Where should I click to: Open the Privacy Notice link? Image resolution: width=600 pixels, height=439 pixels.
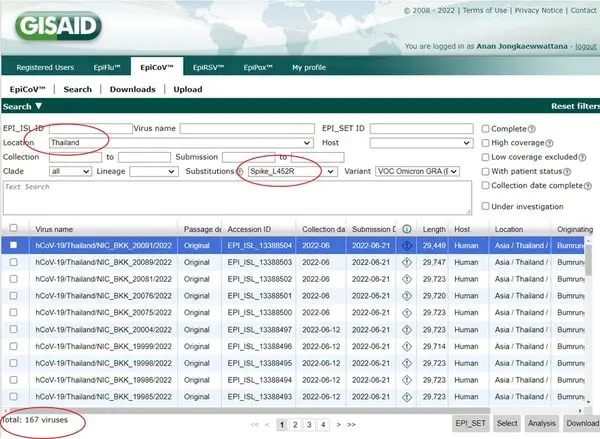coord(538,10)
